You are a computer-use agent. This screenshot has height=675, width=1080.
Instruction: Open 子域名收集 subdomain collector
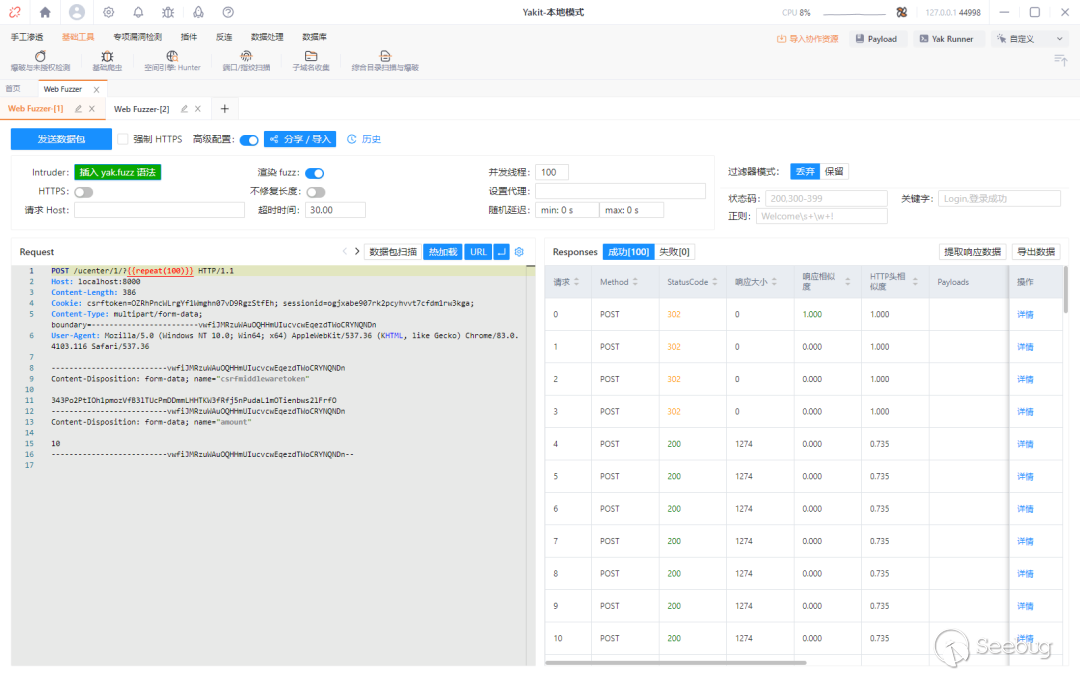coord(311,60)
